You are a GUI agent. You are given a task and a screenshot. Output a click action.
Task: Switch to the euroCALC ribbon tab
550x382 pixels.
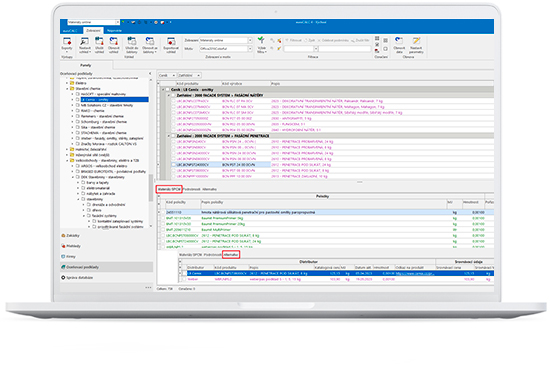(71, 31)
